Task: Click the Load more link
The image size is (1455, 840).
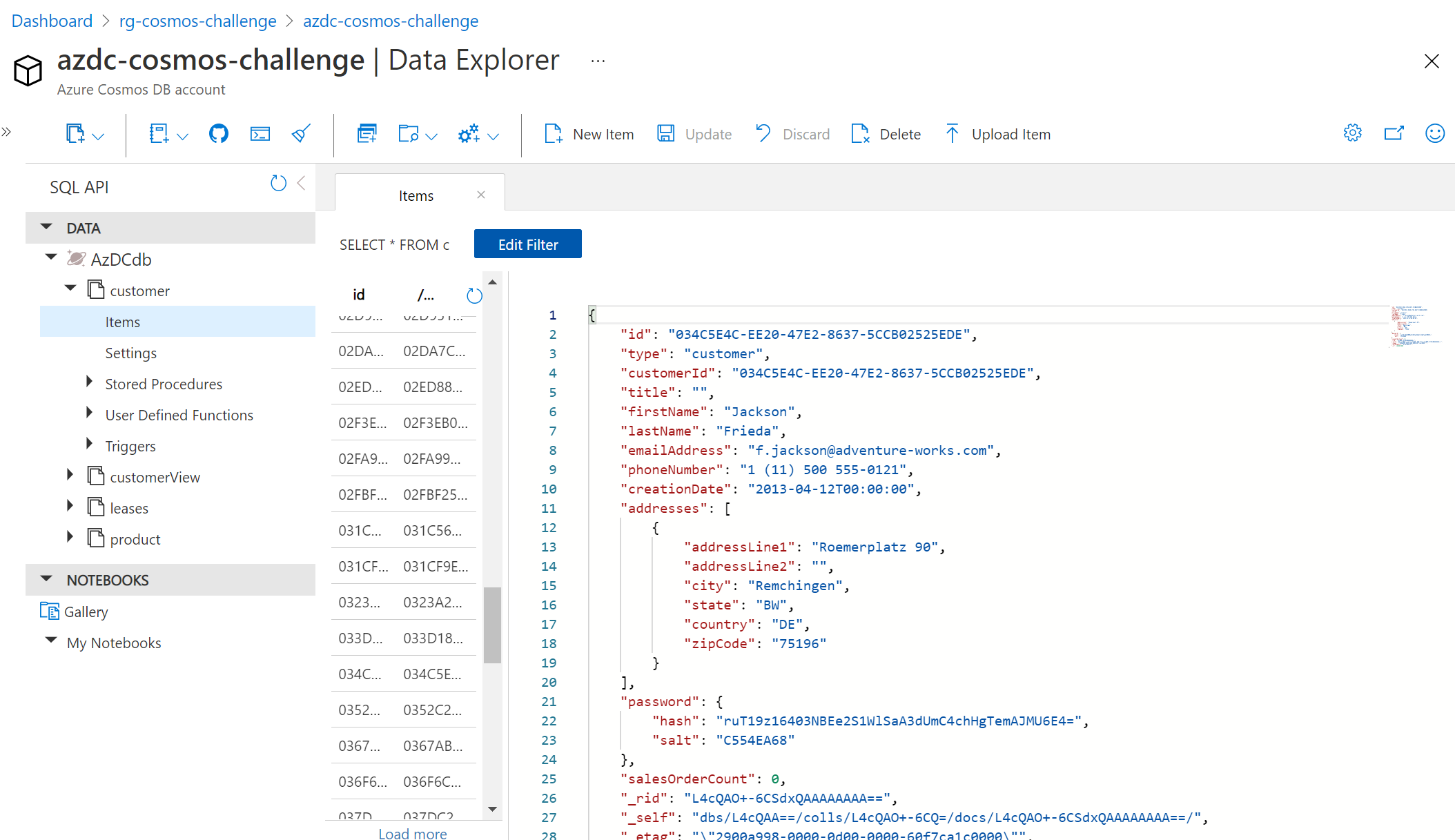Action: click(x=412, y=833)
